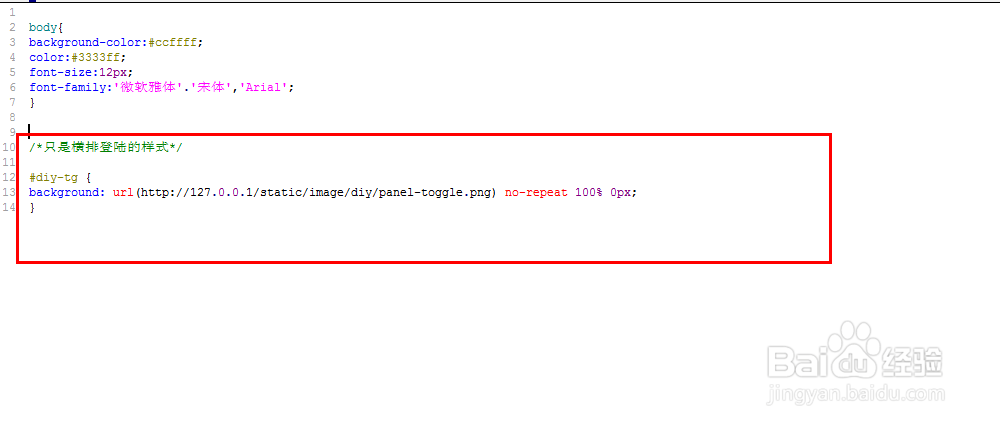Click the 'background:' property on line 13

67,192
